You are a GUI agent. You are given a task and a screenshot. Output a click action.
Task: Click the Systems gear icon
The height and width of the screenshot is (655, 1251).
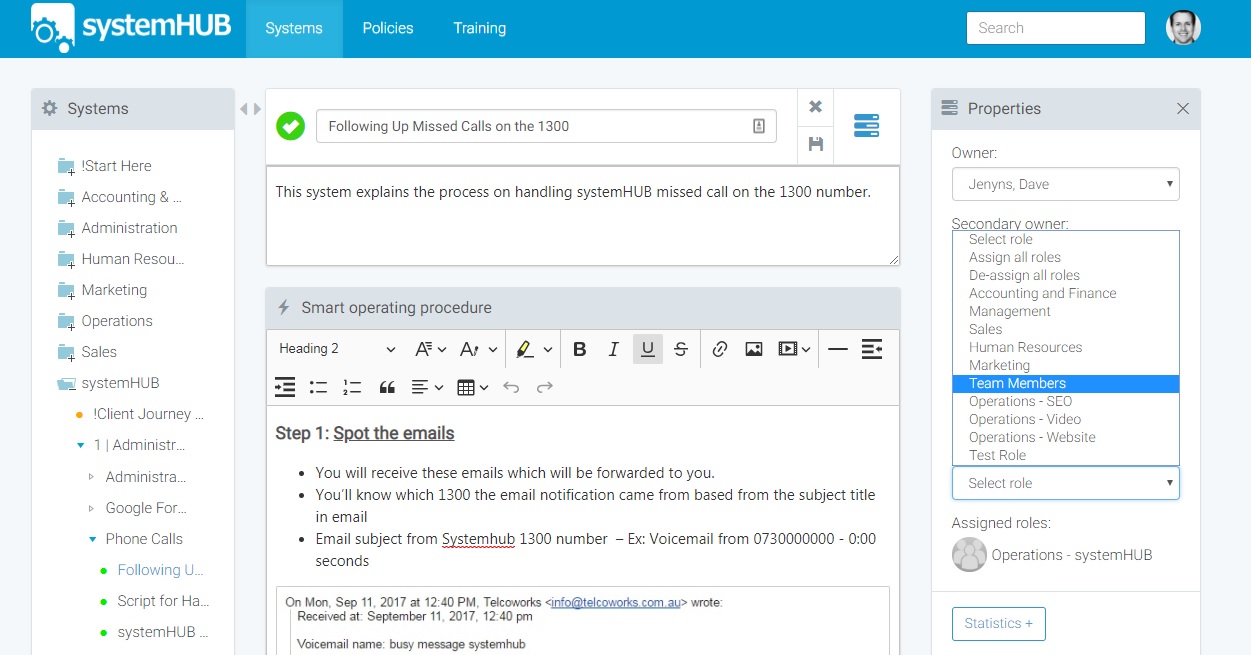(50, 108)
